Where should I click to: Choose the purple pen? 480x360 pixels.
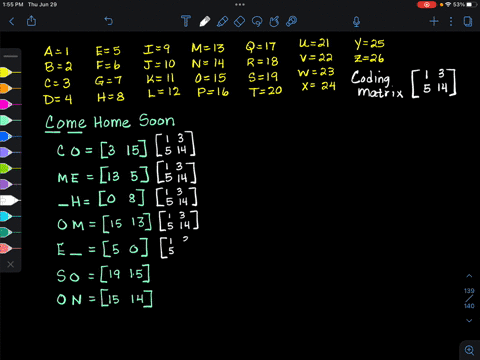tap(10, 184)
